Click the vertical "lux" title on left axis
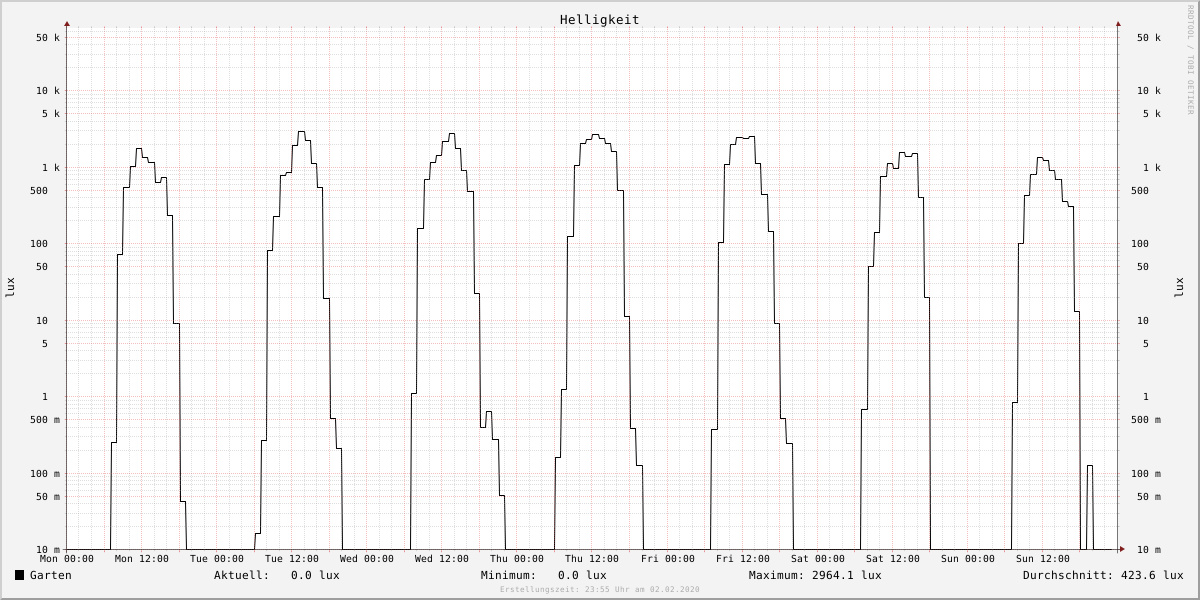Image resolution: width=1200 pixels, height=600 pixels. pyautogui.click(x=10, y=287)
